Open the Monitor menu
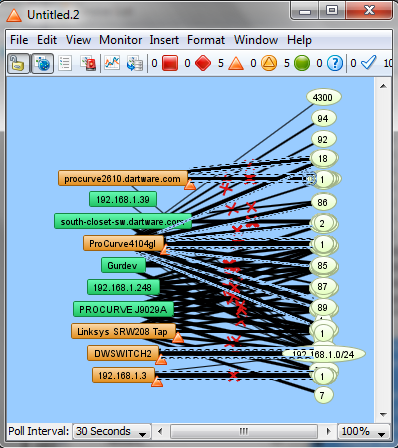The image size is (398, 448). [x=121, y=40]
